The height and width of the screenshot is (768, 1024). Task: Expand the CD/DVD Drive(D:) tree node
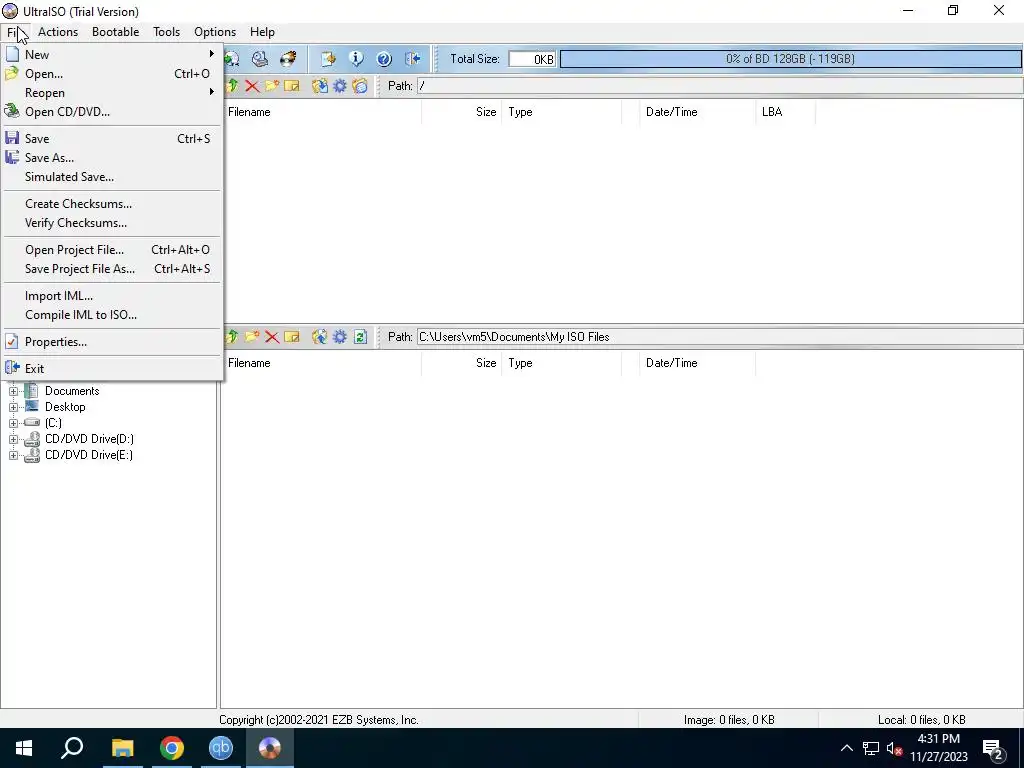click(13, 439)
